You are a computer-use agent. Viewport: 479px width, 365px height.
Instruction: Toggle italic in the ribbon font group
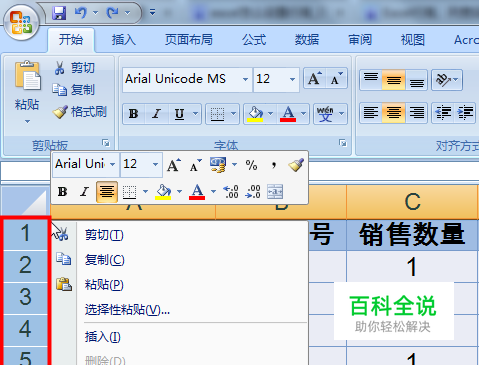point(156,114)
